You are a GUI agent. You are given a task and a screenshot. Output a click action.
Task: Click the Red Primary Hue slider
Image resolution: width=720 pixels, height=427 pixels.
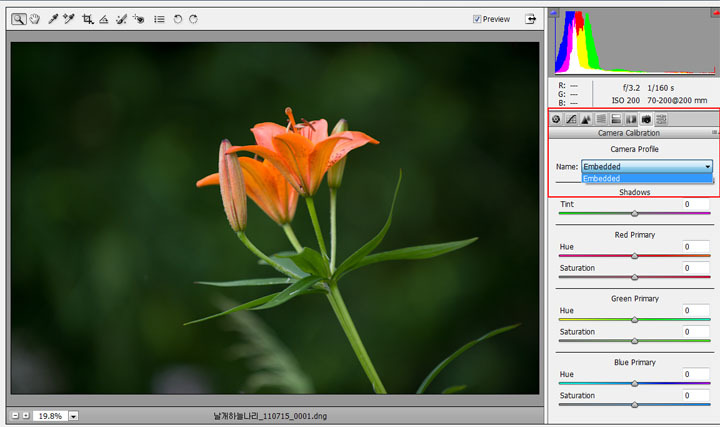pyautogui.click(x=634, y=256)
